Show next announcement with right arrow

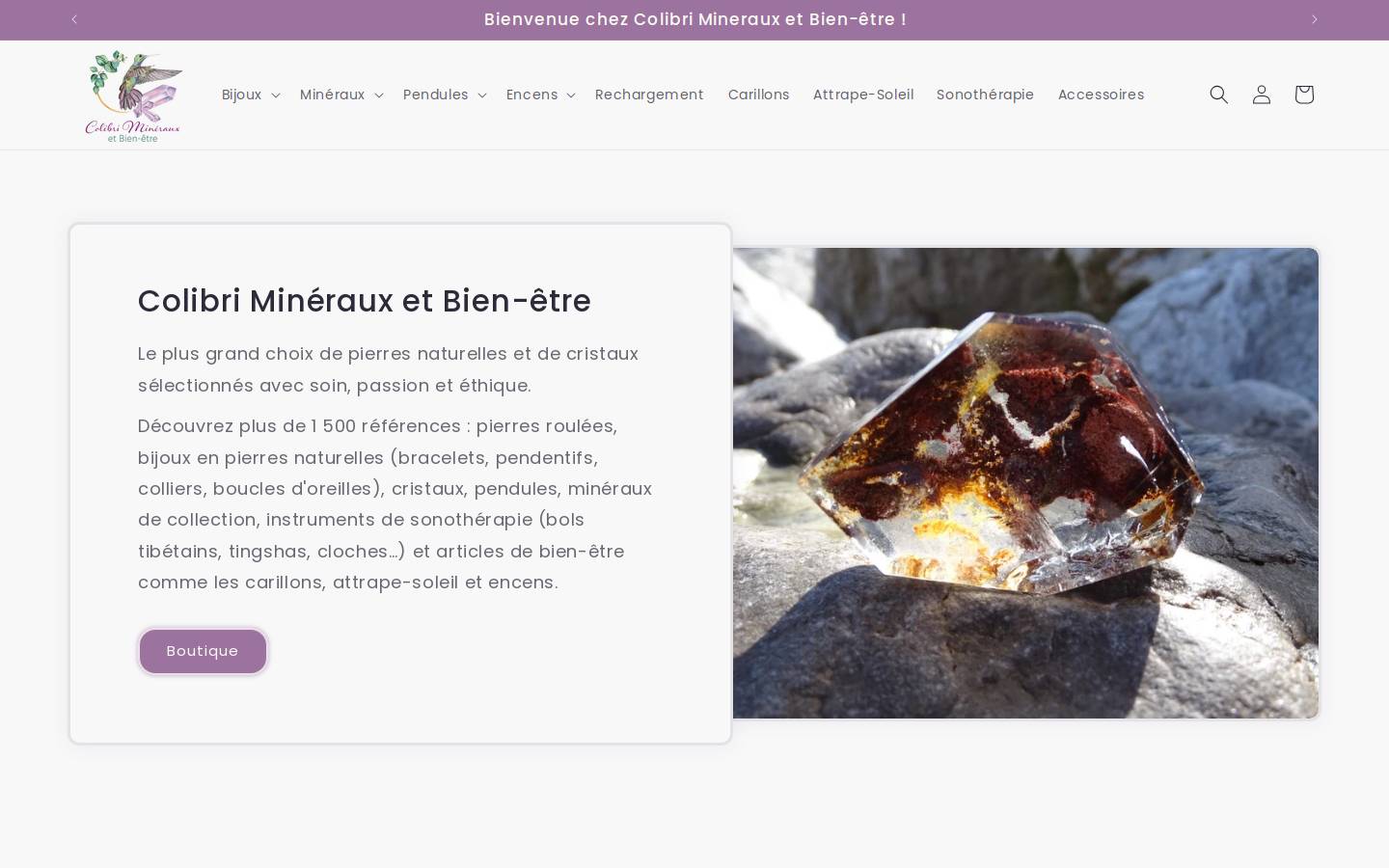[x=1314, y=19]
